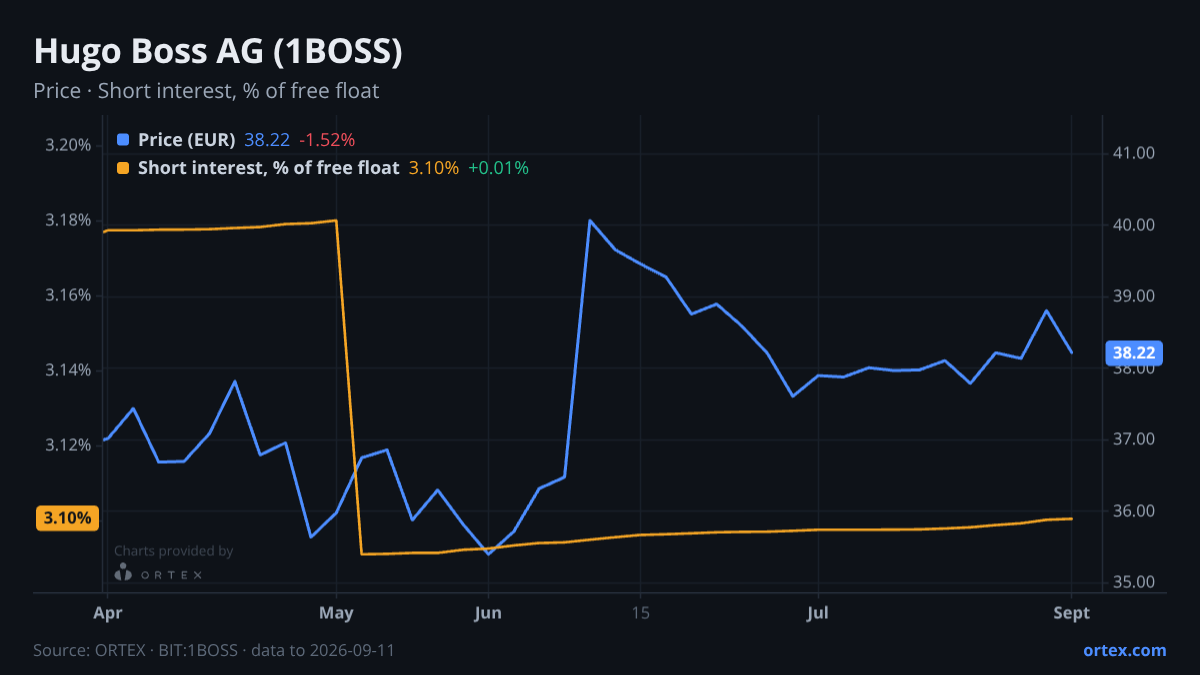
Task: Click the source line 'Source: ORTEX · BIT:1BOSS'
Action: (x=135, y=650)
